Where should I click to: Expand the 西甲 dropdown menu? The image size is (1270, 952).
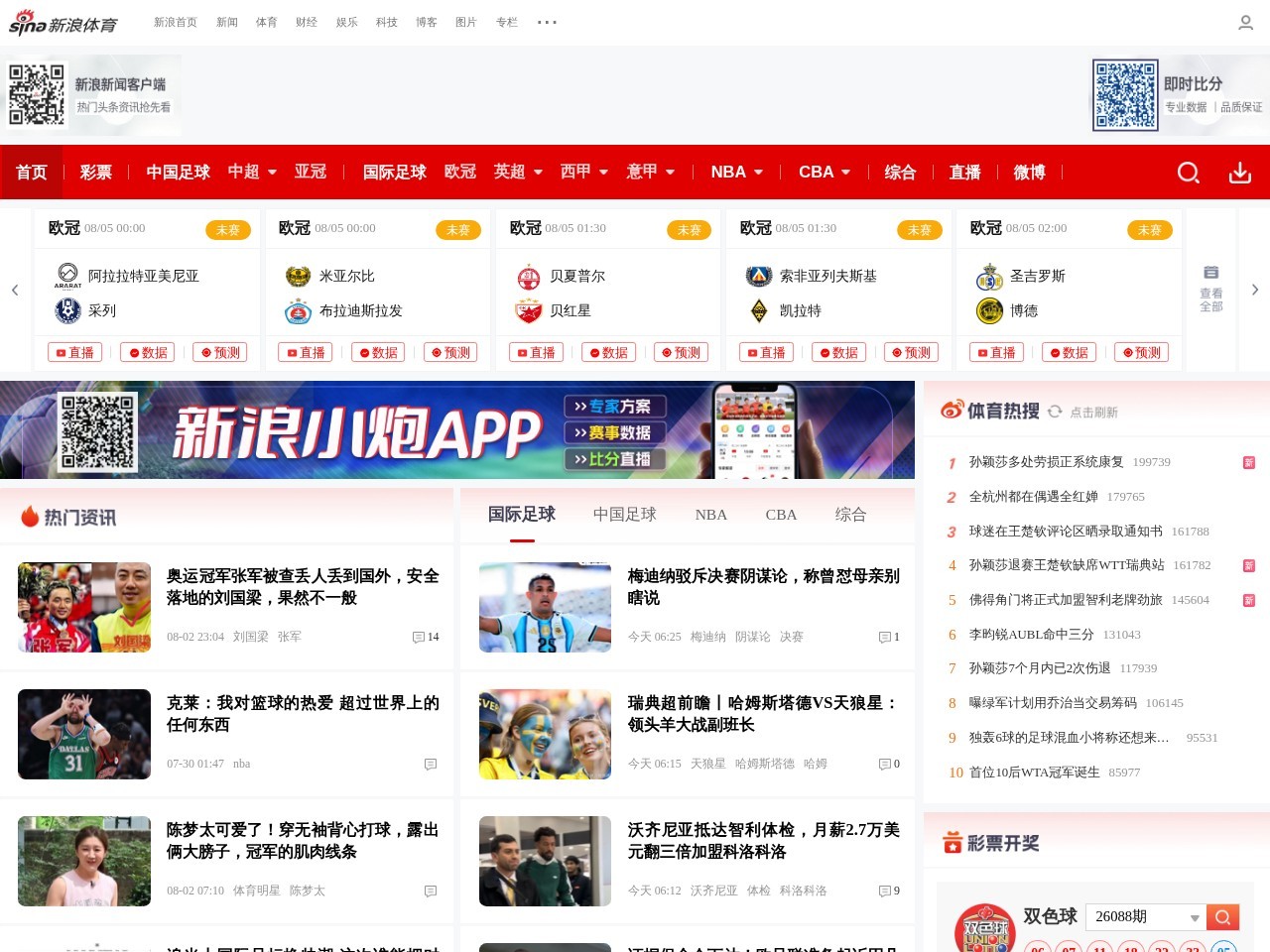pos(603,173)
